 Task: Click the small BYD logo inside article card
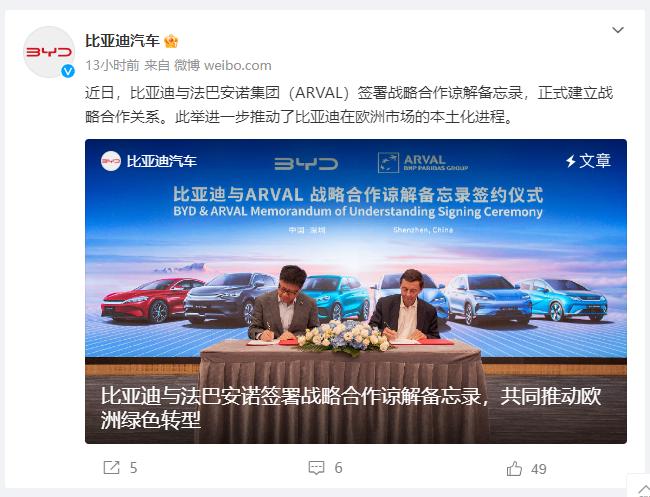111,161
